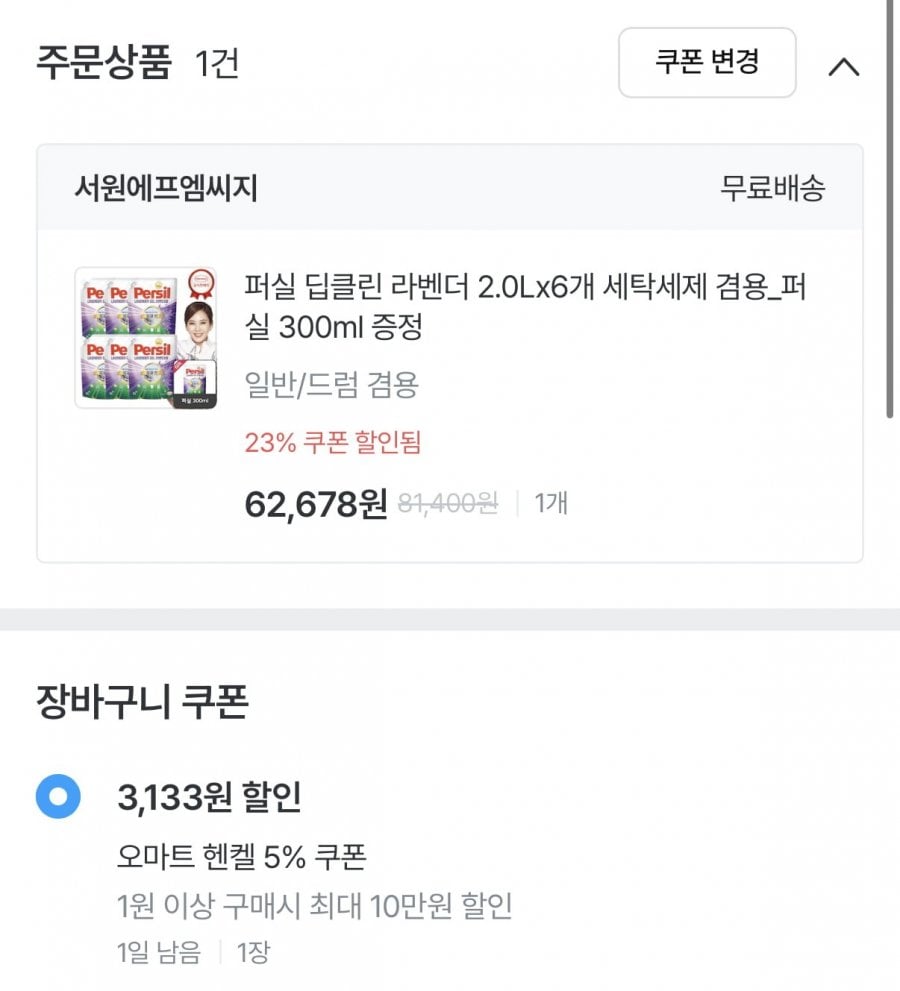Click the 23% 쿠폰 할인됨 text

pos(333,442)
